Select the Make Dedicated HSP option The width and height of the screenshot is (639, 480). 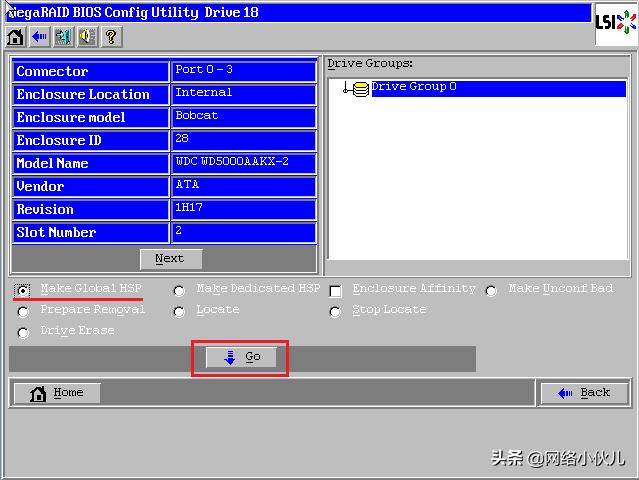click(x=180, y=291)
